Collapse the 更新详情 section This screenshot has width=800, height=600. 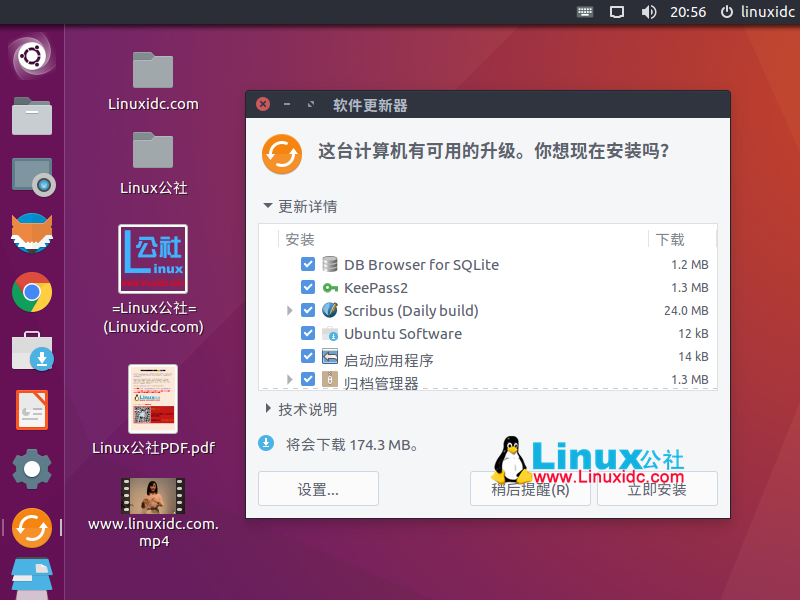click(x=300, y=206)
